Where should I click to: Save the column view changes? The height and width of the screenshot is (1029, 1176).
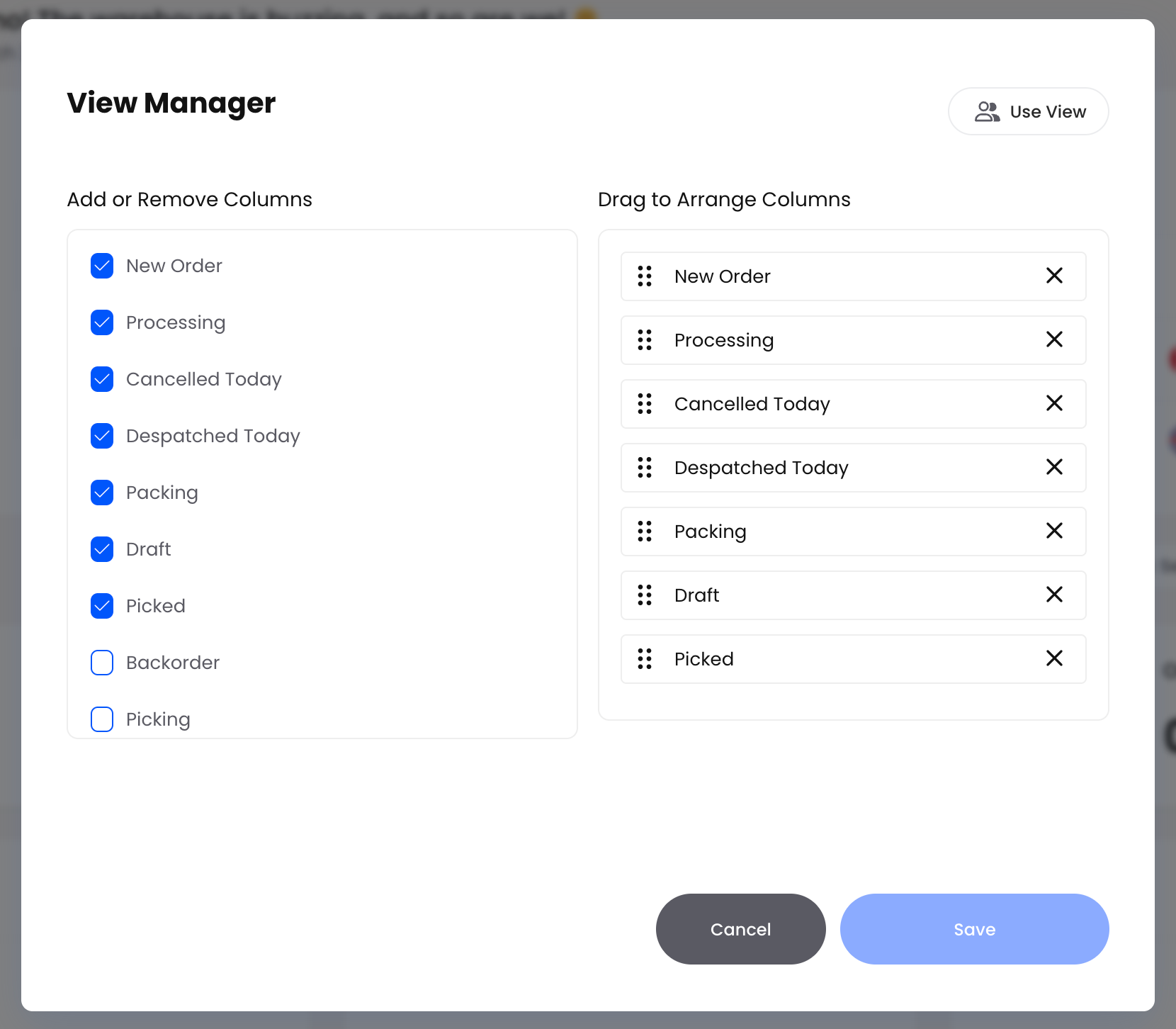click(975, 929)
